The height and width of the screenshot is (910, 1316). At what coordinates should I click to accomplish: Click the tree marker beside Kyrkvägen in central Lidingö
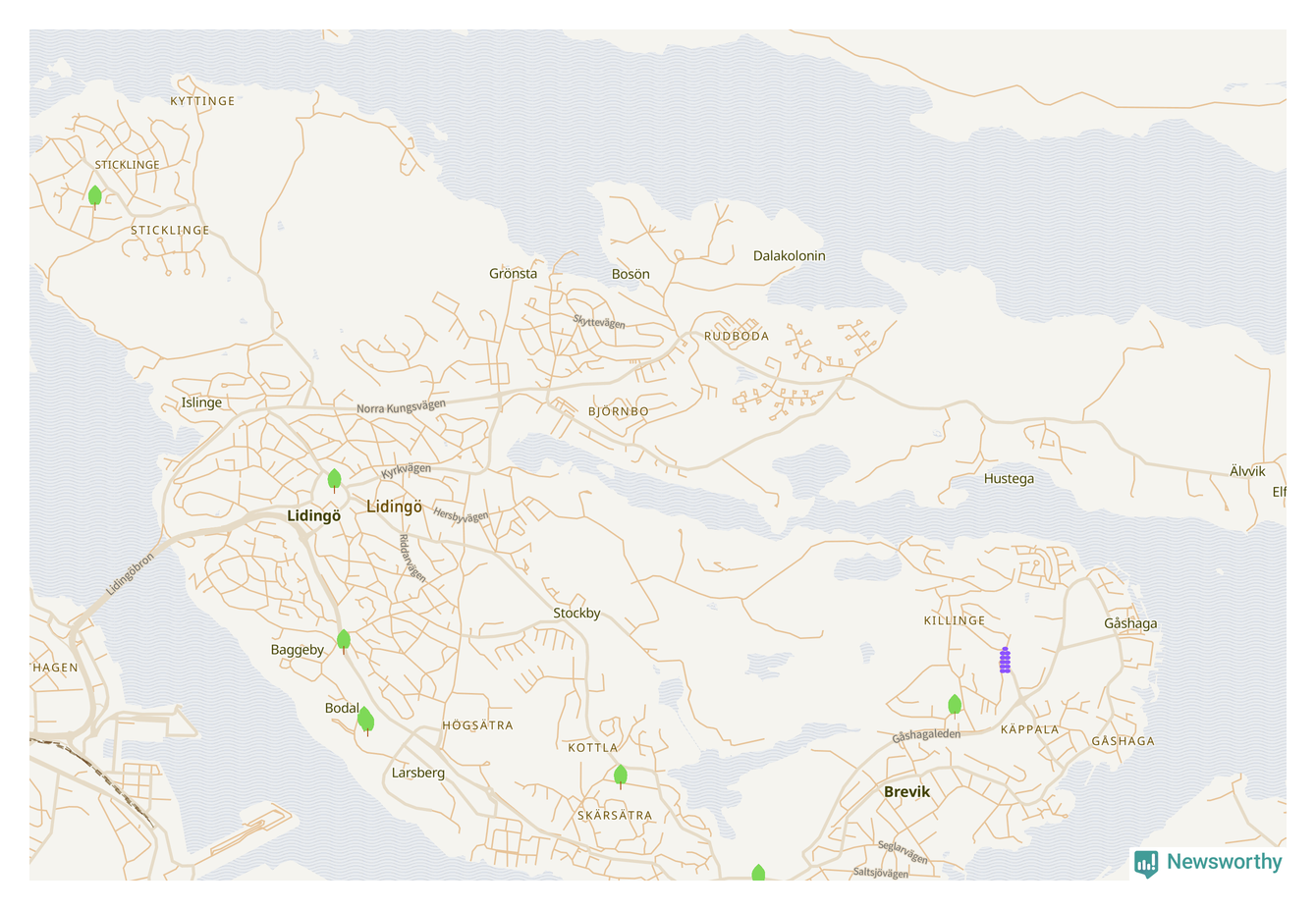pyautogui.click(x=334, y=480)
